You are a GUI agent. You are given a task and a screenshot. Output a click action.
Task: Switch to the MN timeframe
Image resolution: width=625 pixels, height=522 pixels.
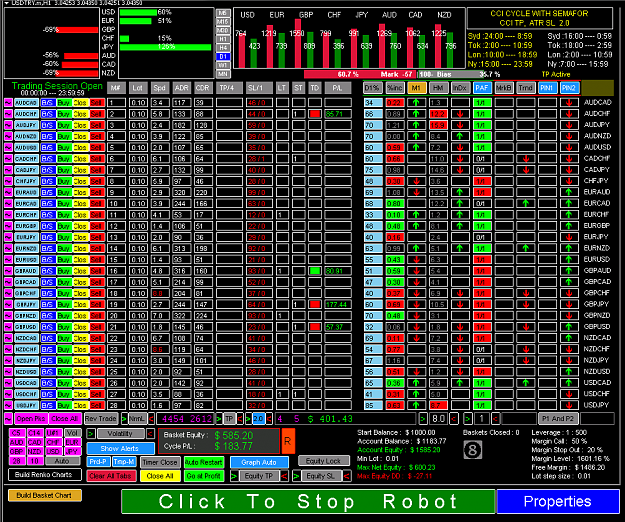tap(223, 74)
